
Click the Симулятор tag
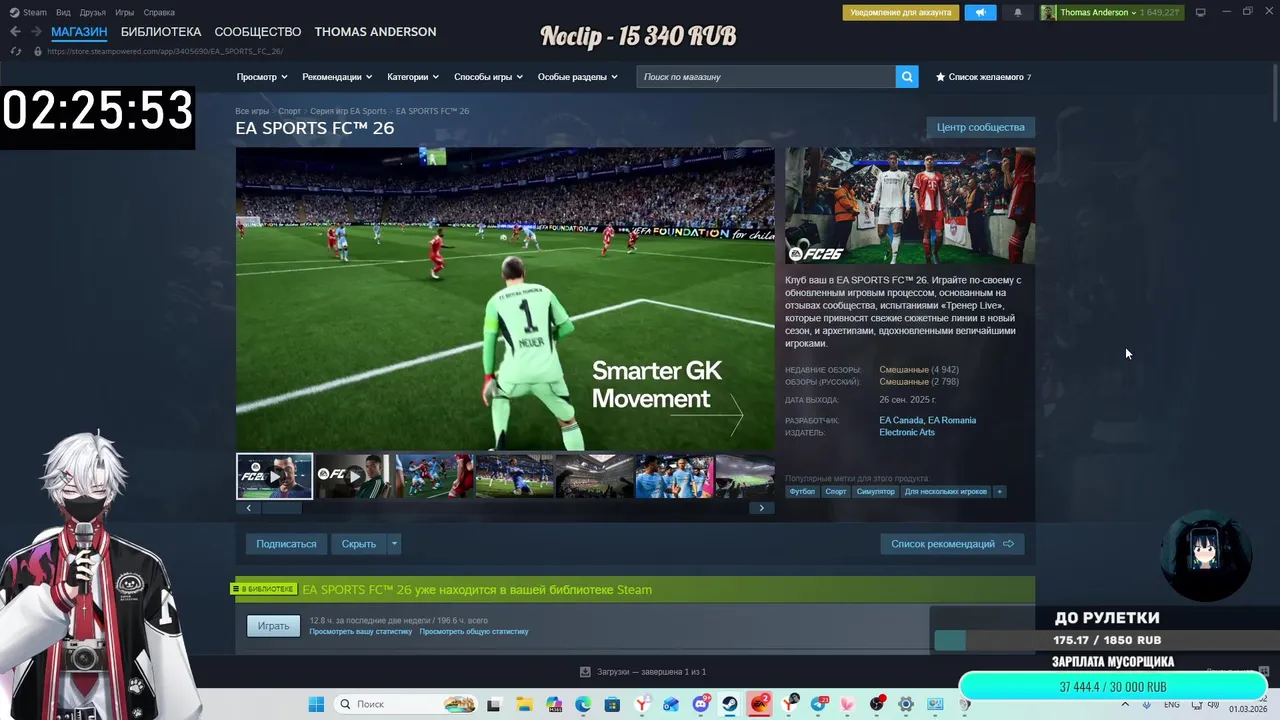pyautogui.click(x=875, y=492)
